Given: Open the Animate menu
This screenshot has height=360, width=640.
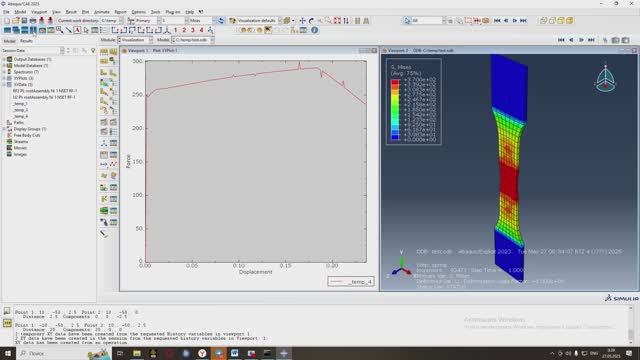Looking at the screenshot, I should (102, 12).
